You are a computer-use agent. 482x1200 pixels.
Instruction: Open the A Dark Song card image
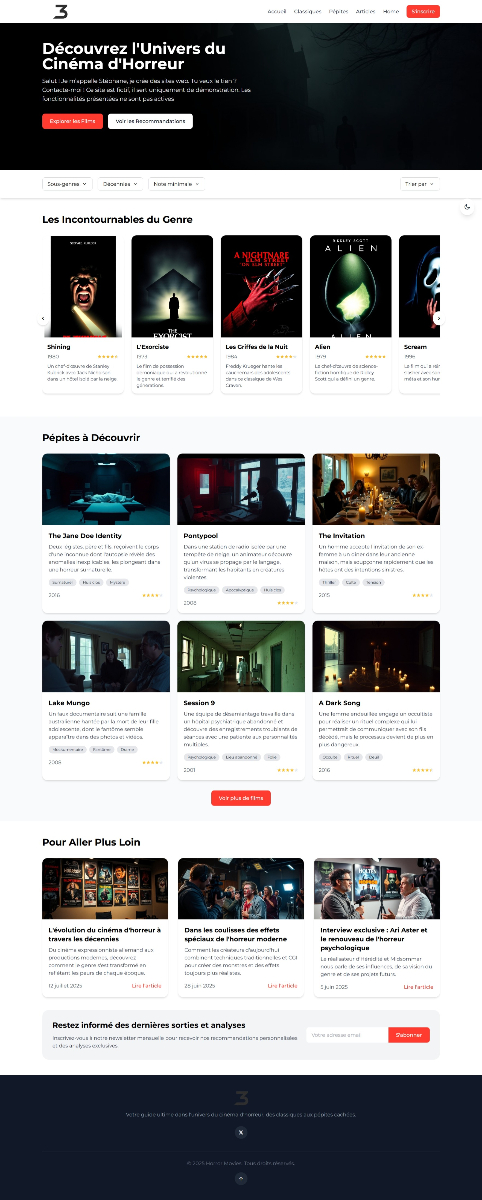click(376, 656)
